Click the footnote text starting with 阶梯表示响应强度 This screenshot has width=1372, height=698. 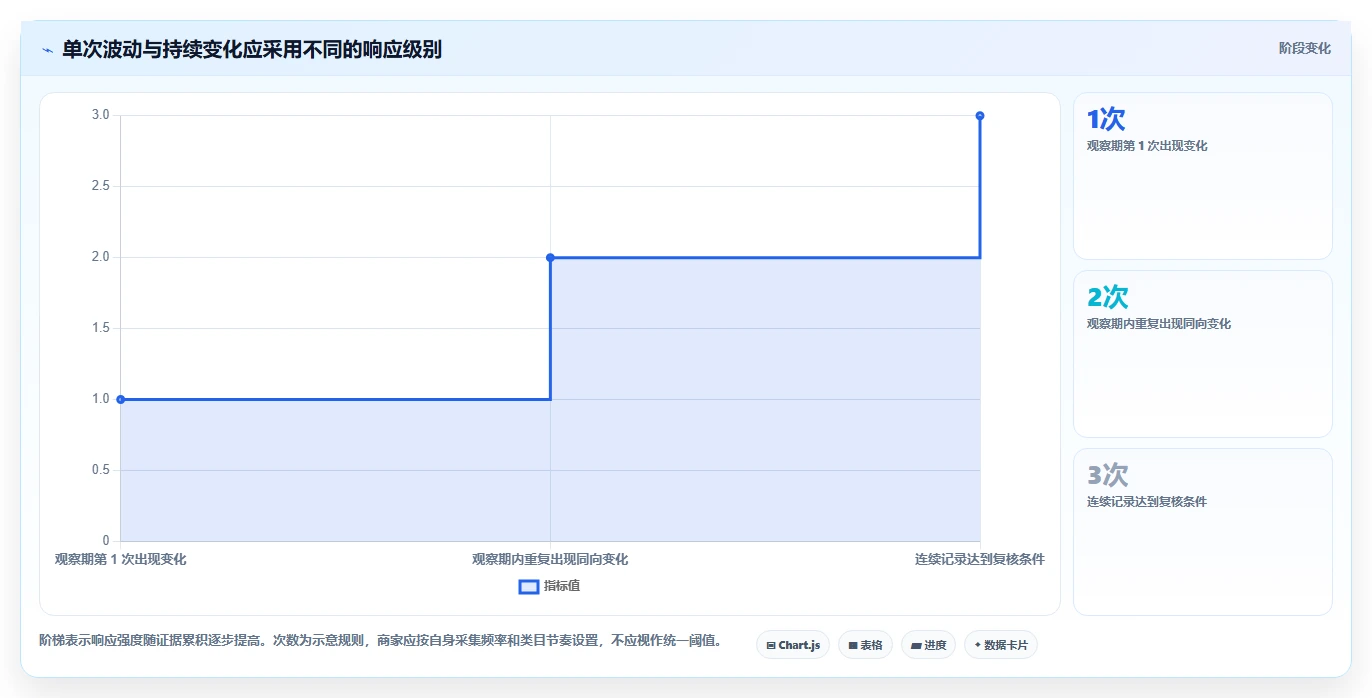[380, 640]
